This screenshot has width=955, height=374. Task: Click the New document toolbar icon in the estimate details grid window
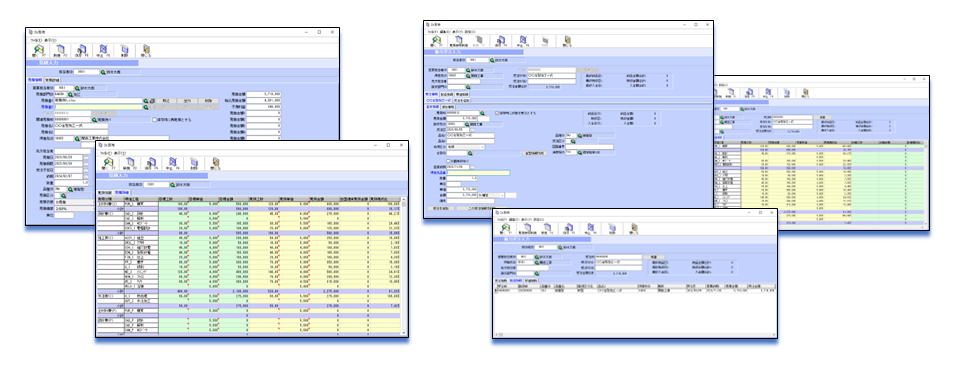(x=130, y=163)
